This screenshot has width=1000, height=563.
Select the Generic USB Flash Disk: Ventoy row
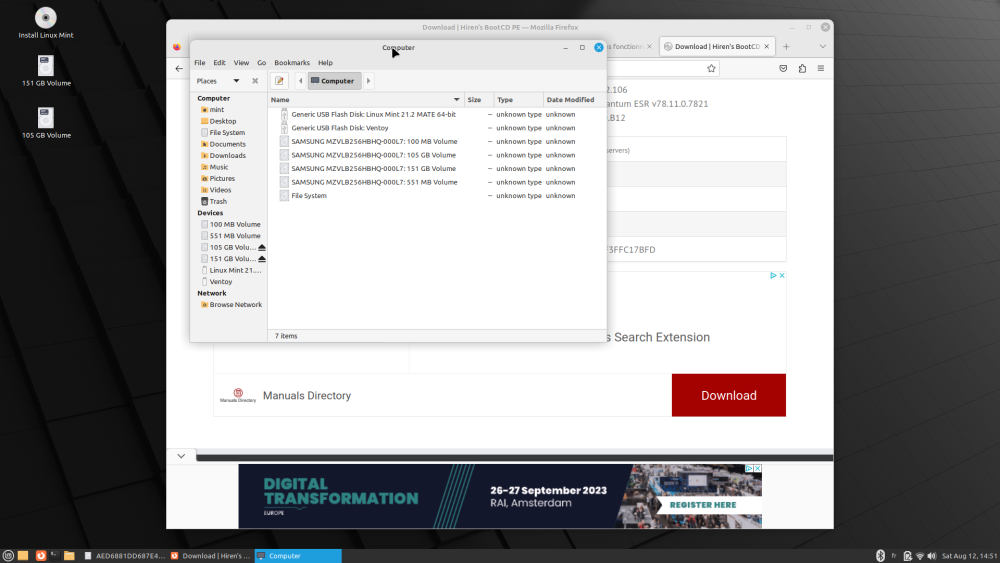(437, 128)
